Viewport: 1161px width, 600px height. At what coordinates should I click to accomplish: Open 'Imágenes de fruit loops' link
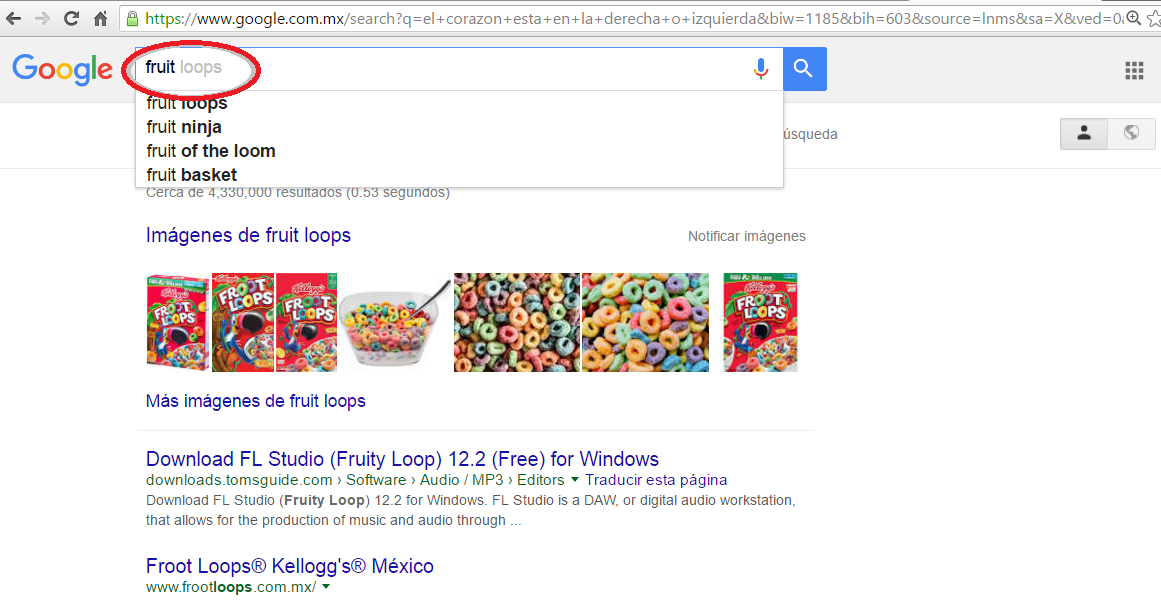coord(248,236)
